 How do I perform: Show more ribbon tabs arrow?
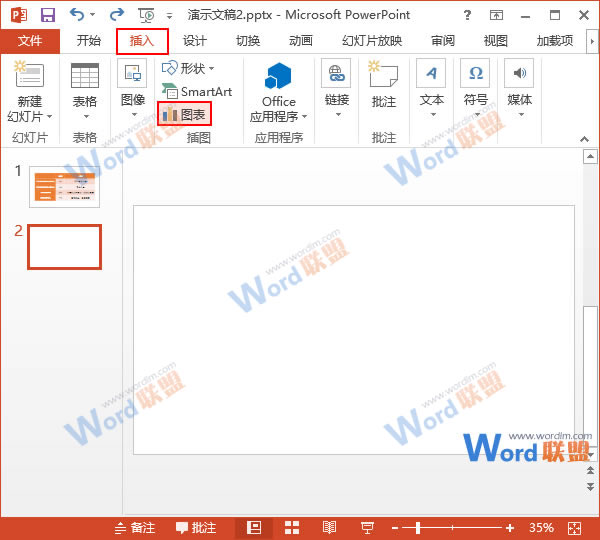[x=592, y=41]
